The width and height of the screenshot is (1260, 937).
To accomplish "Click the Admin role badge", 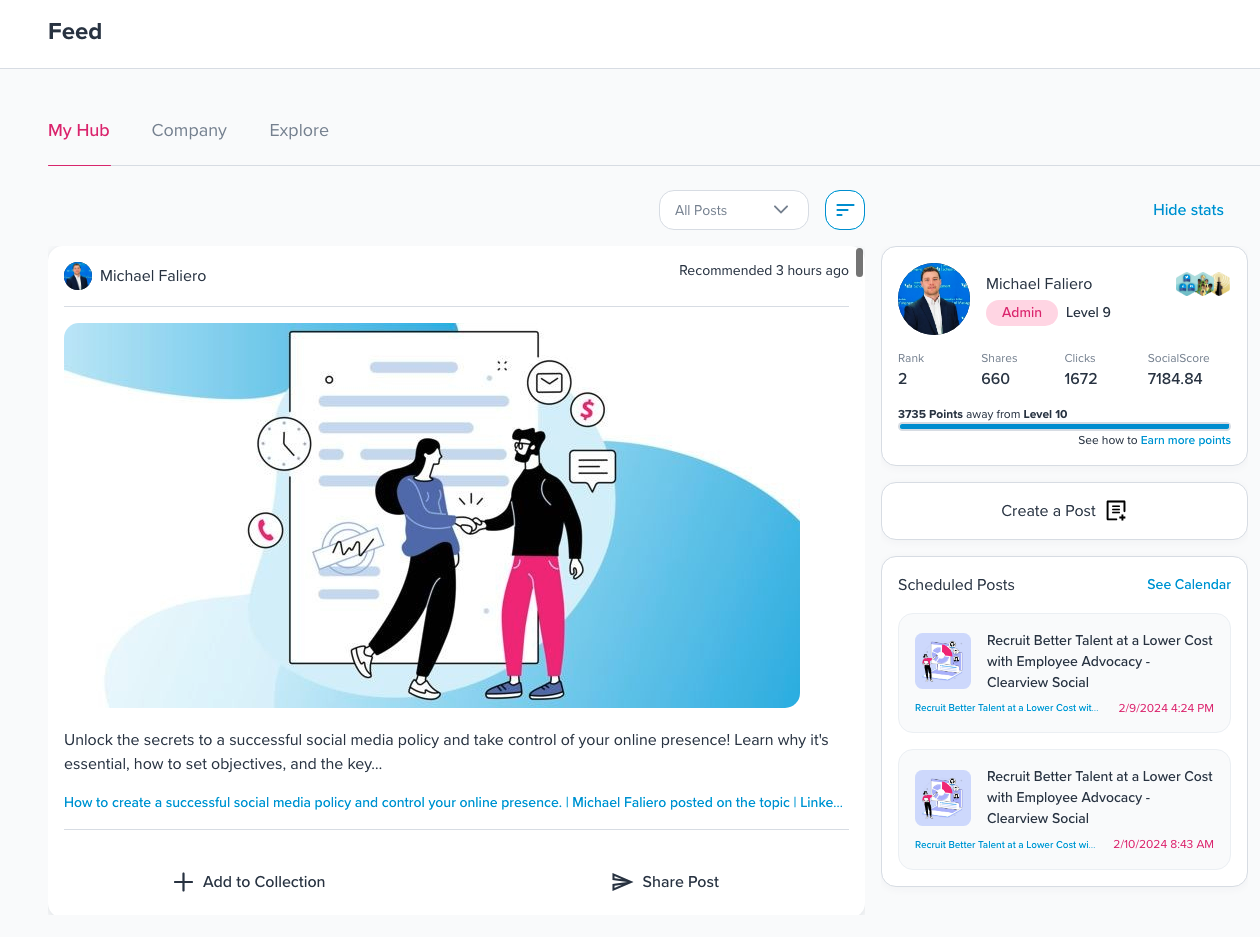I will tap(1021, 312).
